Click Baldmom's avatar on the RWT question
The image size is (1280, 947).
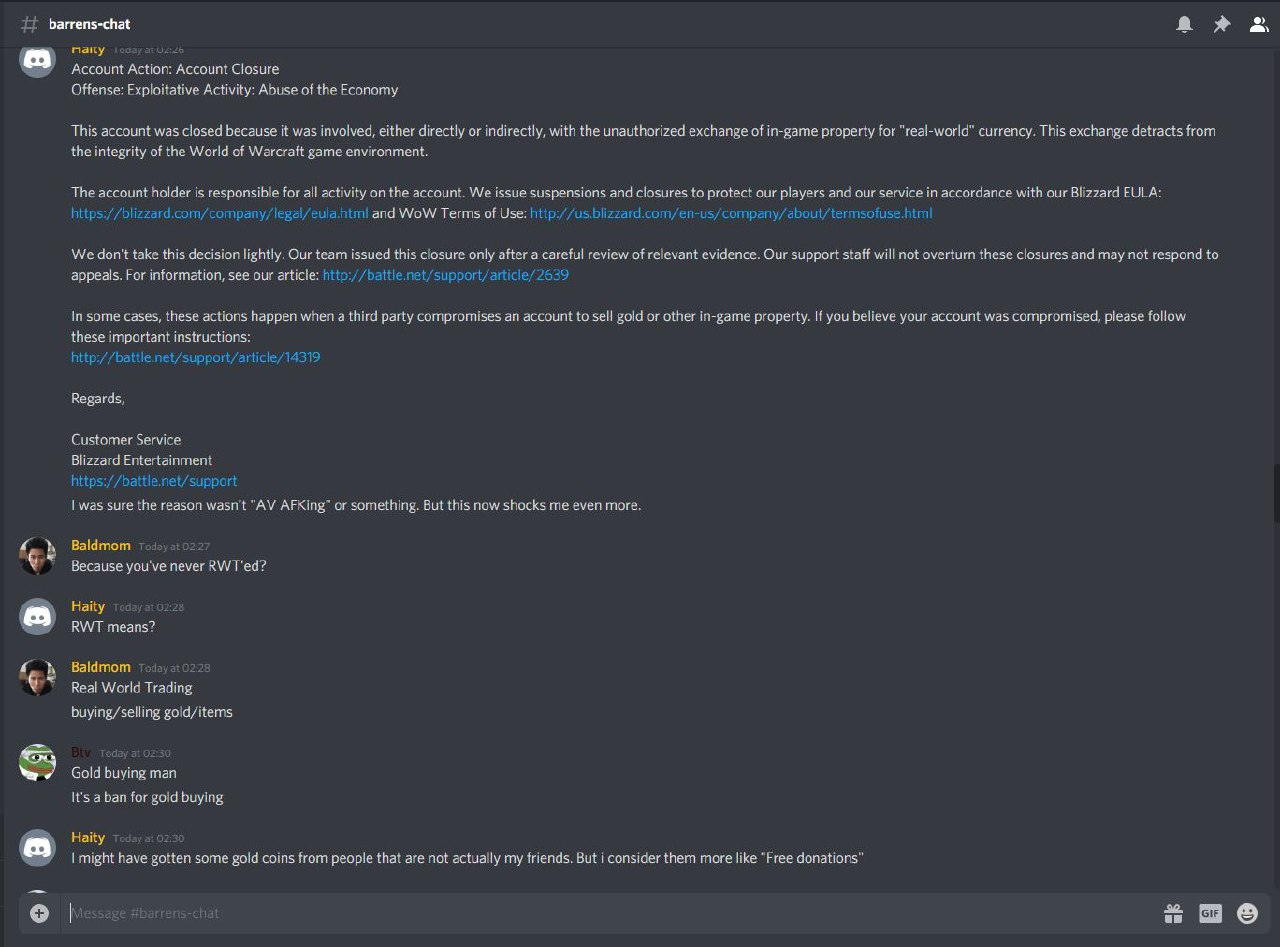38,556
